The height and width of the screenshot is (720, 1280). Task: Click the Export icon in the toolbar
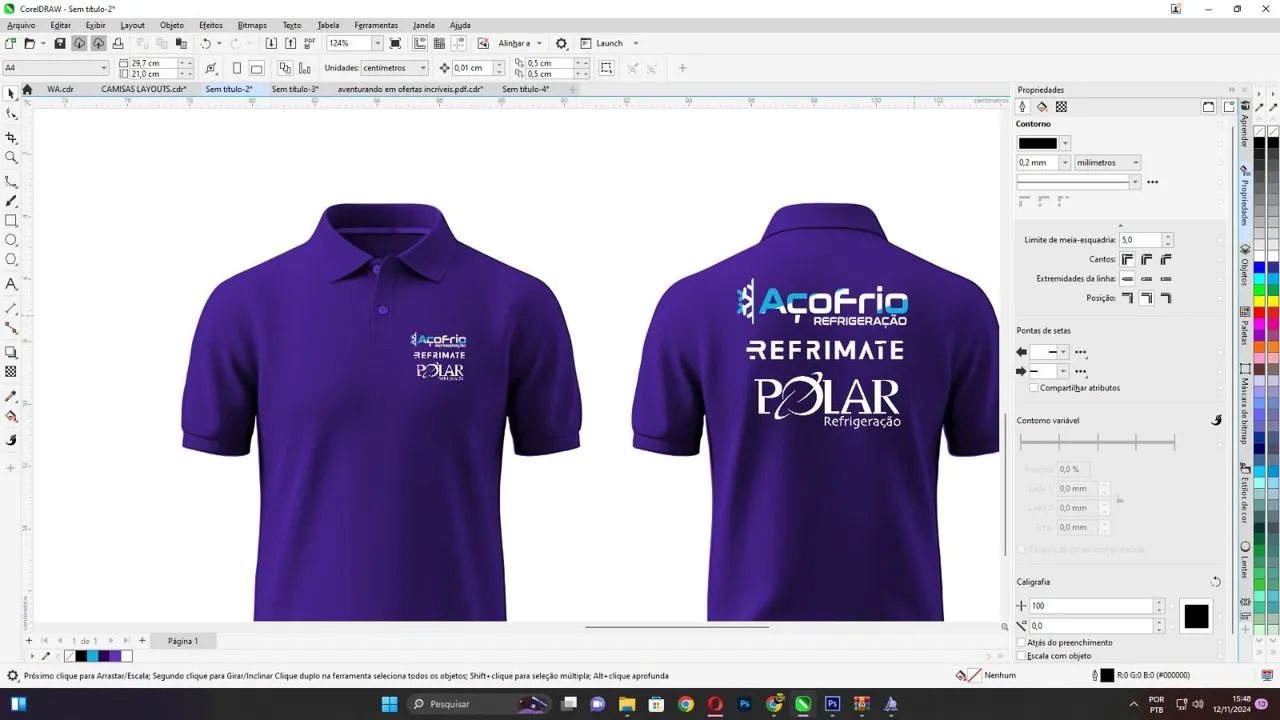click(x=290, y=44)
